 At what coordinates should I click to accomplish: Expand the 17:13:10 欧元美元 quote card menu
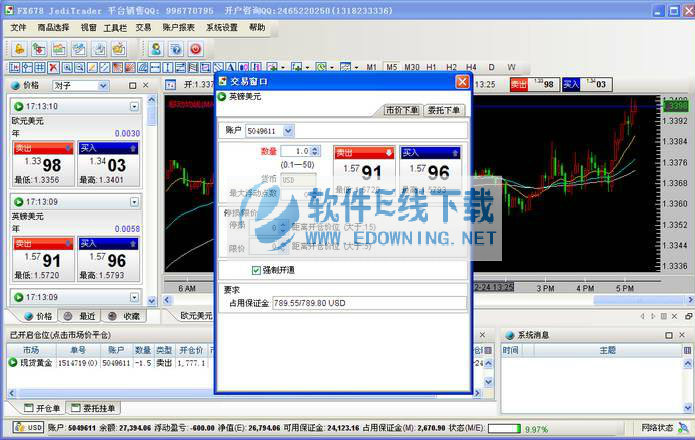(x=134, y=106)
